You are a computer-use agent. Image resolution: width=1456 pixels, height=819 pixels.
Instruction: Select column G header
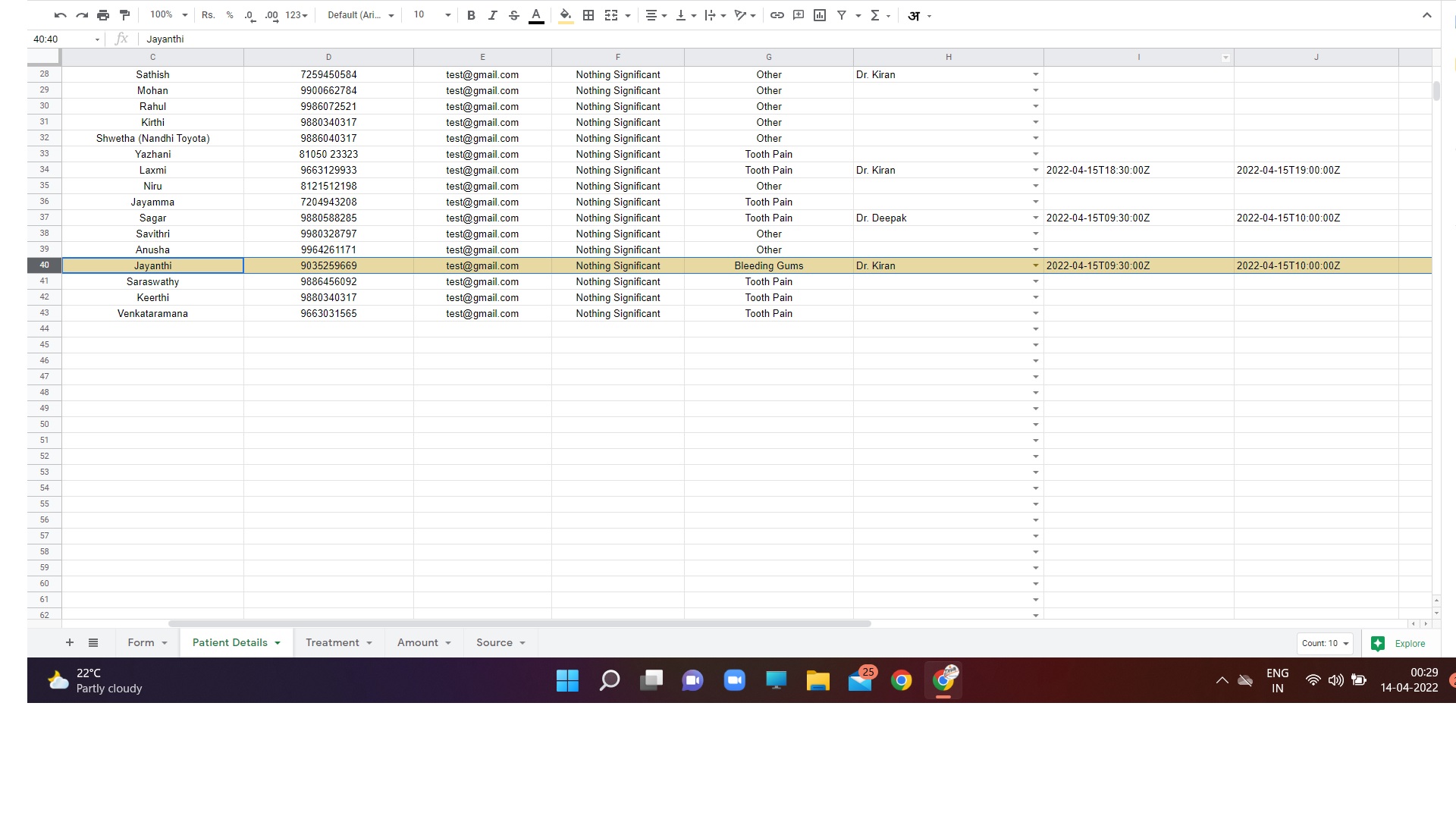tap(769, 58)
